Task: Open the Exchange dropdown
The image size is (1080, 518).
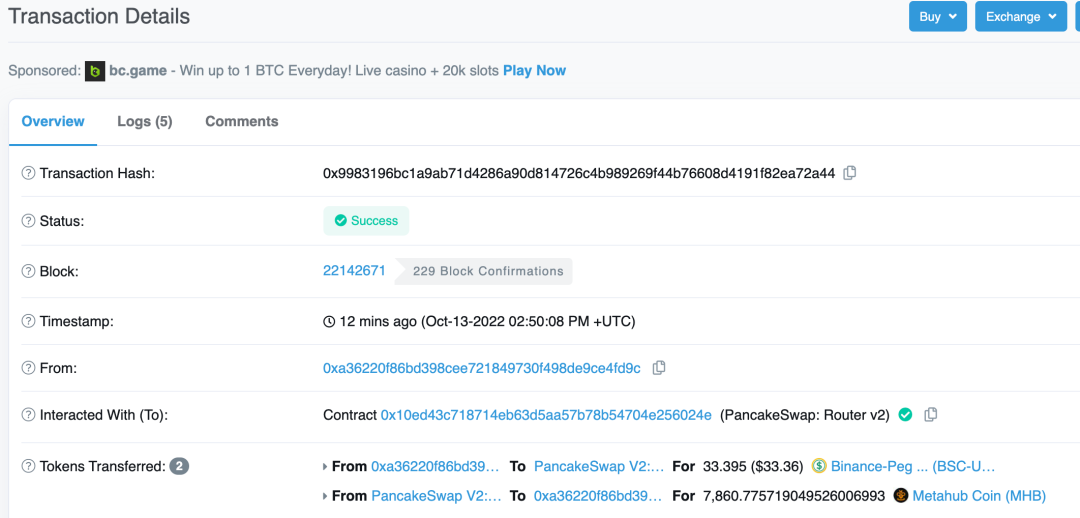Action: pyautogui.click(x=1020, y=17)
